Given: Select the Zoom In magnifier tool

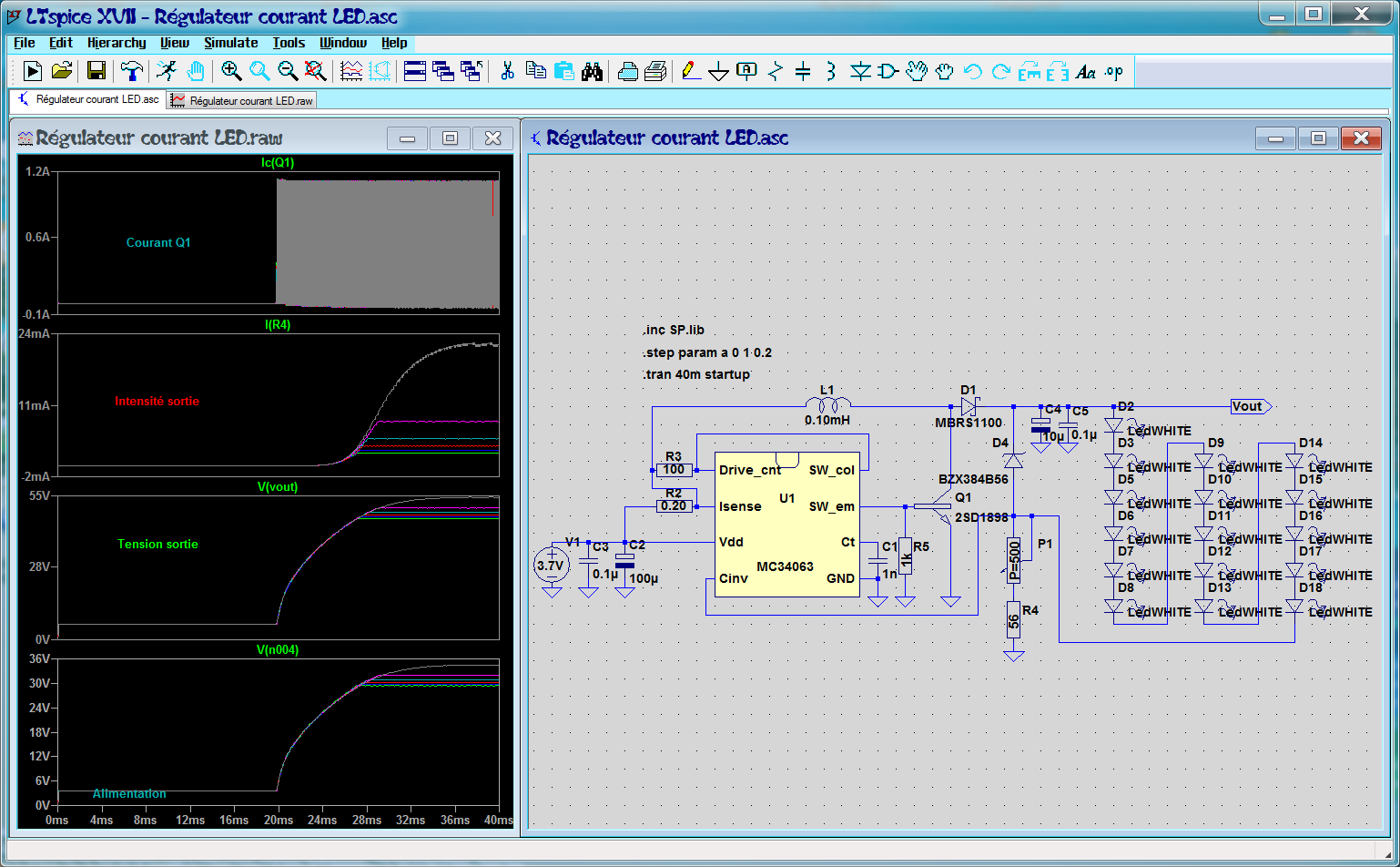Looking at the screenshot, I should pos(231,71).
